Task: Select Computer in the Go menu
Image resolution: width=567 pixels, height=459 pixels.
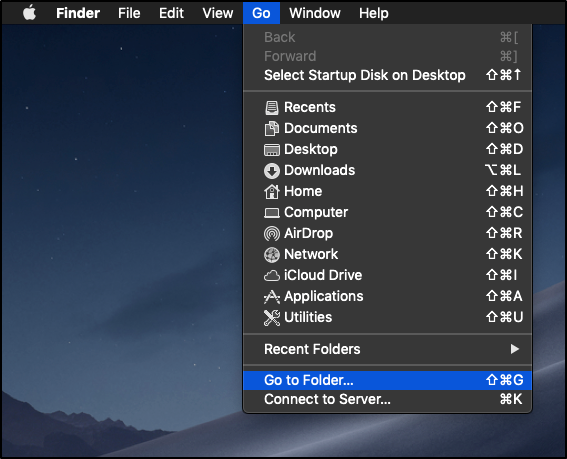Action: point(387,212)
